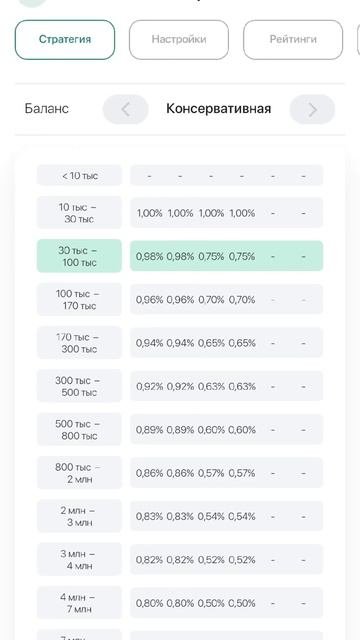Select the 800 тыс – 2 млн range
Image resolution: width=360 pixels, height=640 pixels.
pos(79,473)
